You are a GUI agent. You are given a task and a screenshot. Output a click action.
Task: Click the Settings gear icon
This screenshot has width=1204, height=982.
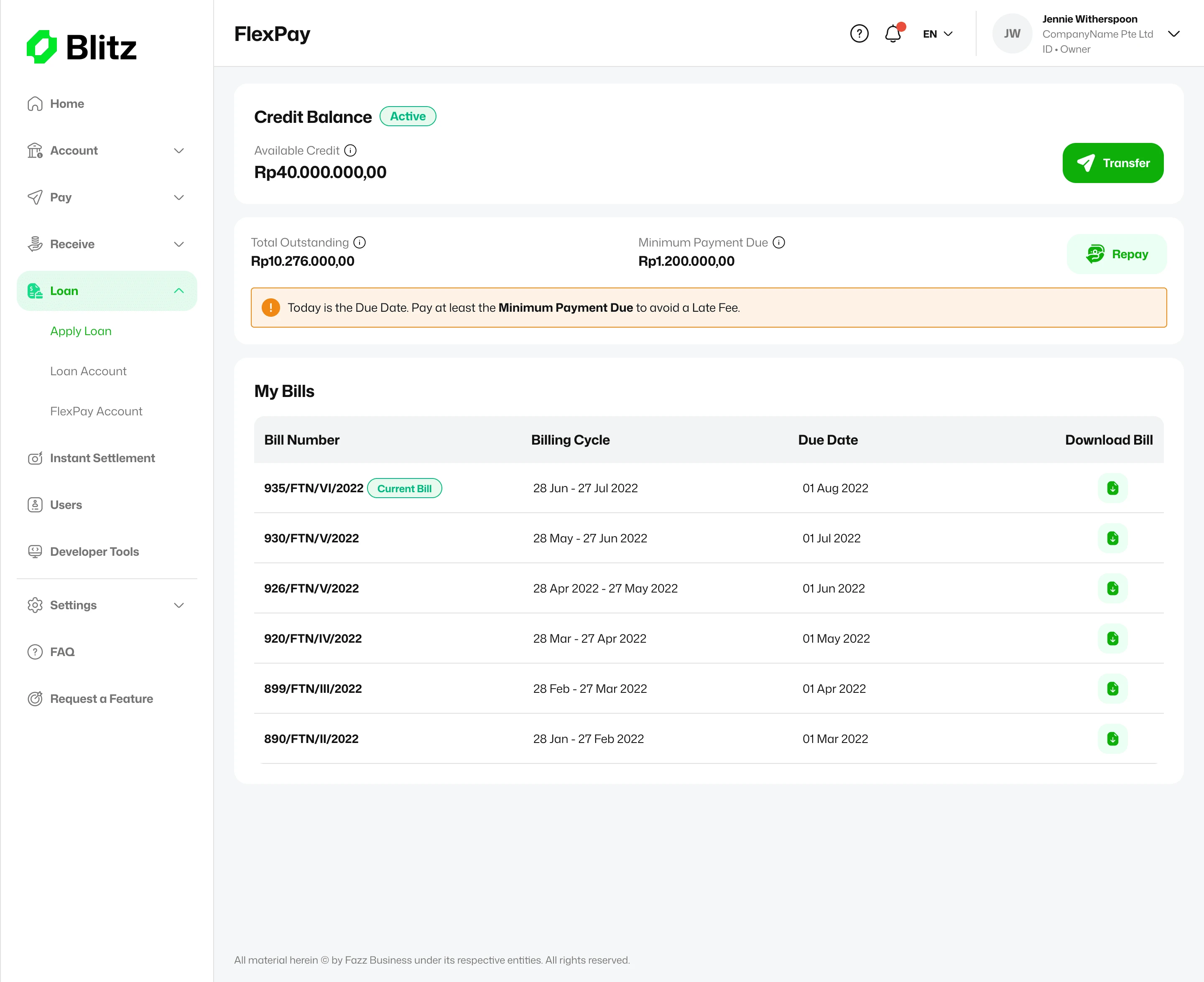35,605
